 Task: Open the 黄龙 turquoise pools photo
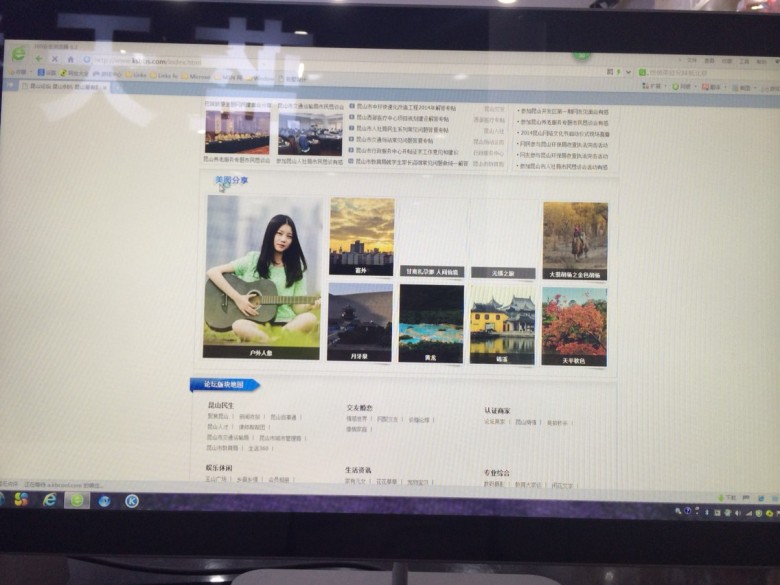(431, 324)
